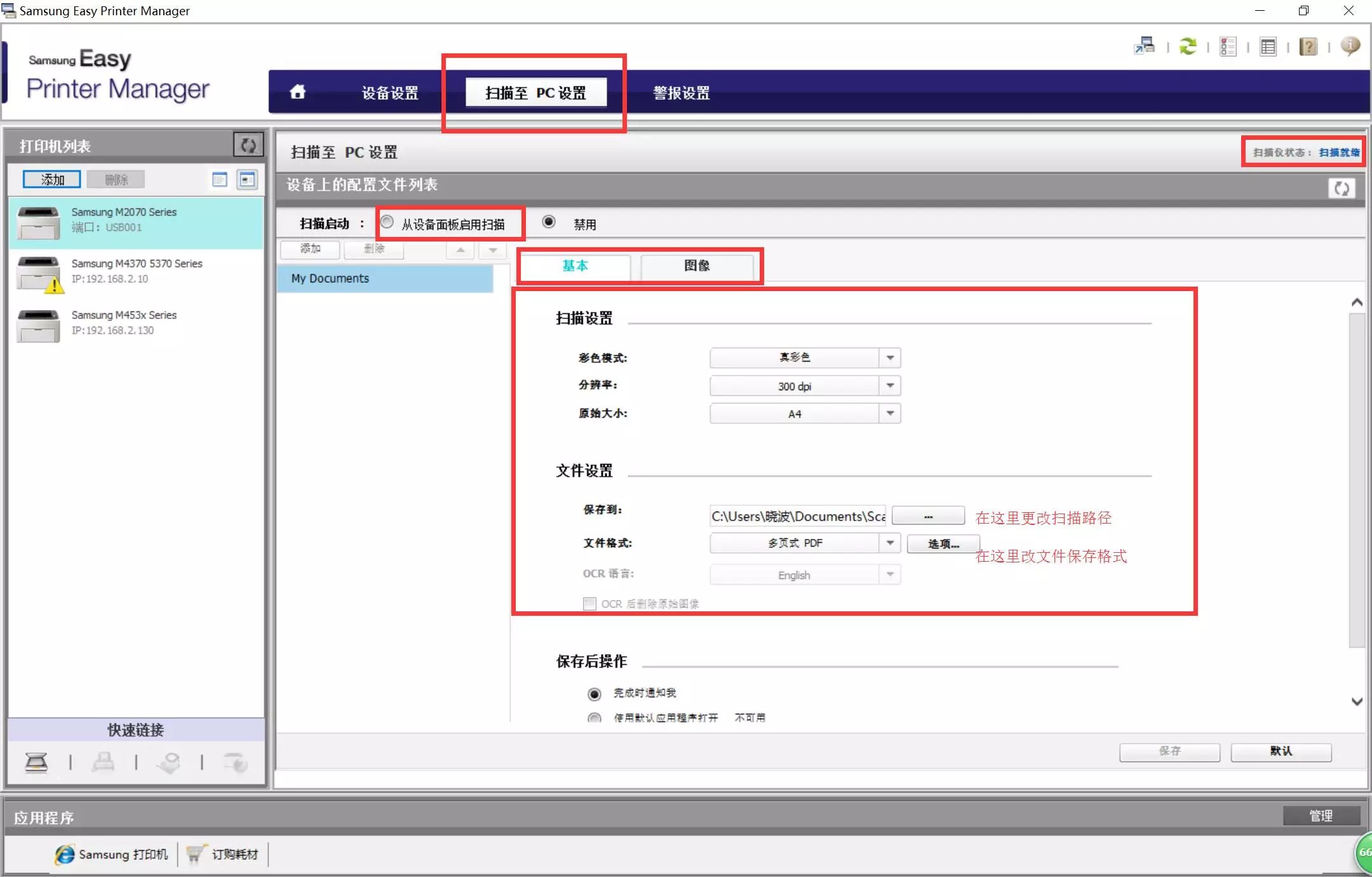Click the fax quick link icon

103,761
